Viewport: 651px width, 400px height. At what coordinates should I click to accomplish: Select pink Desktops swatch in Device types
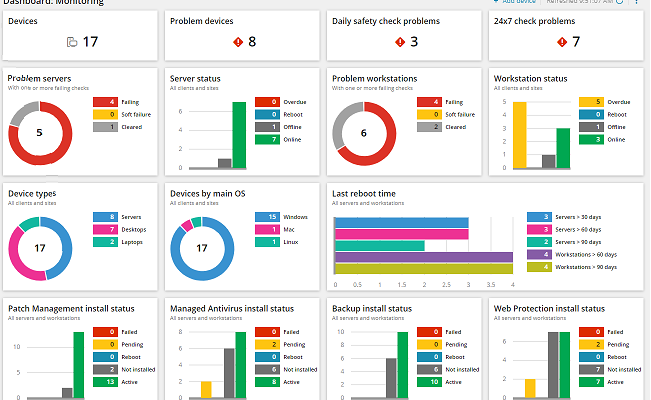(x=105, y=229)
